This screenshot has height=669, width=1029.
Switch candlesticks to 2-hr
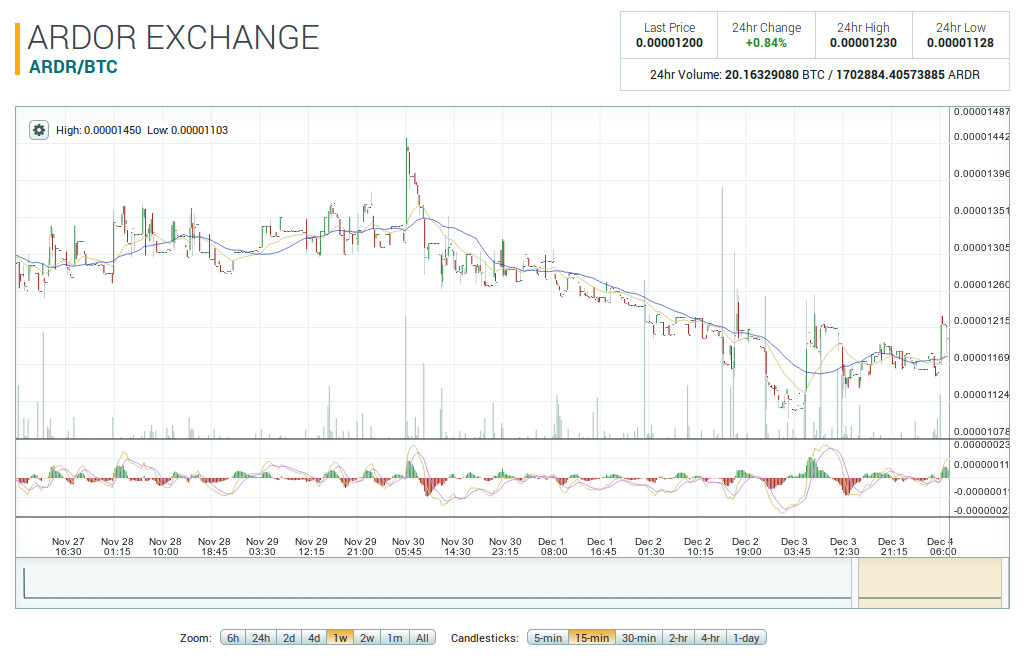point(678,637)
